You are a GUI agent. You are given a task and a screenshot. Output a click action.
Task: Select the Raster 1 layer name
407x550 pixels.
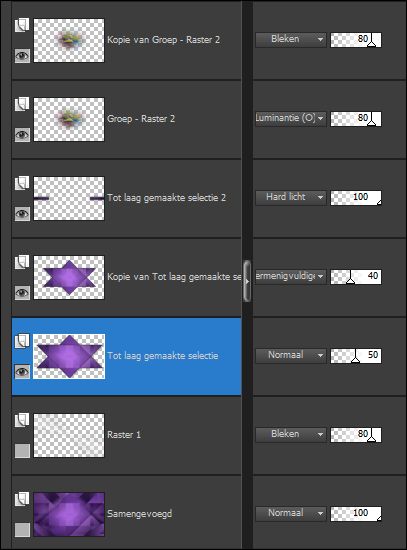tap(124, 435)
